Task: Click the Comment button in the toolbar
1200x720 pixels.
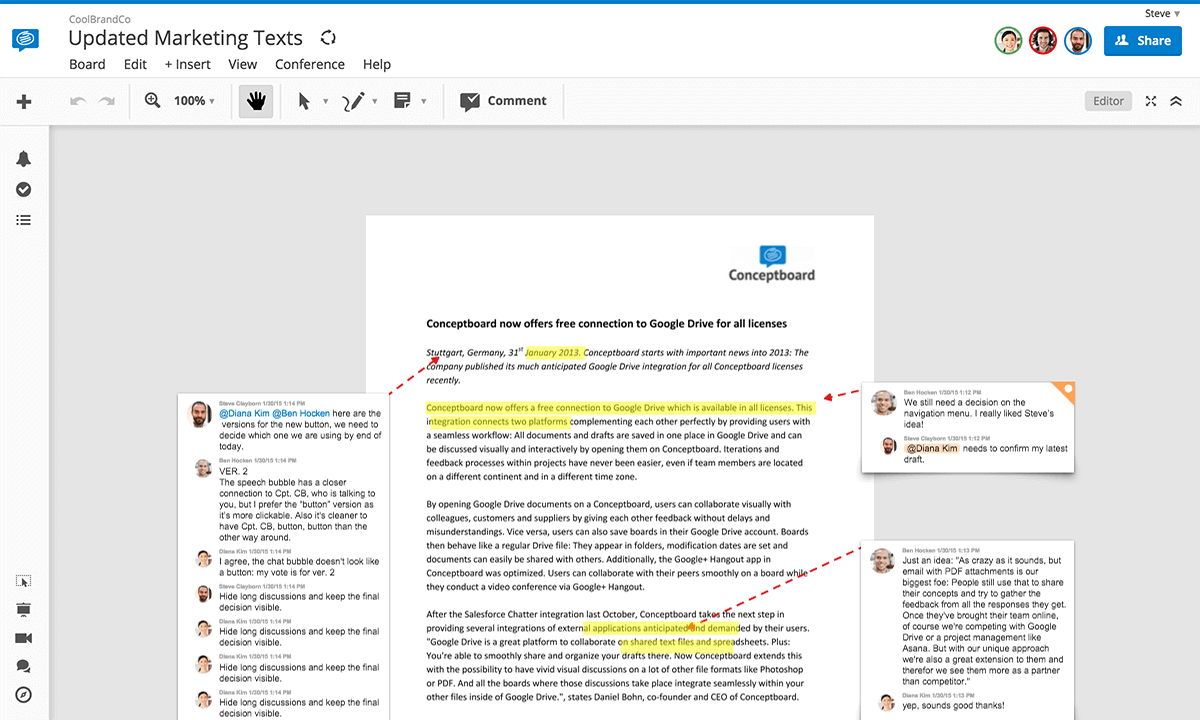Action: [503, 101]
